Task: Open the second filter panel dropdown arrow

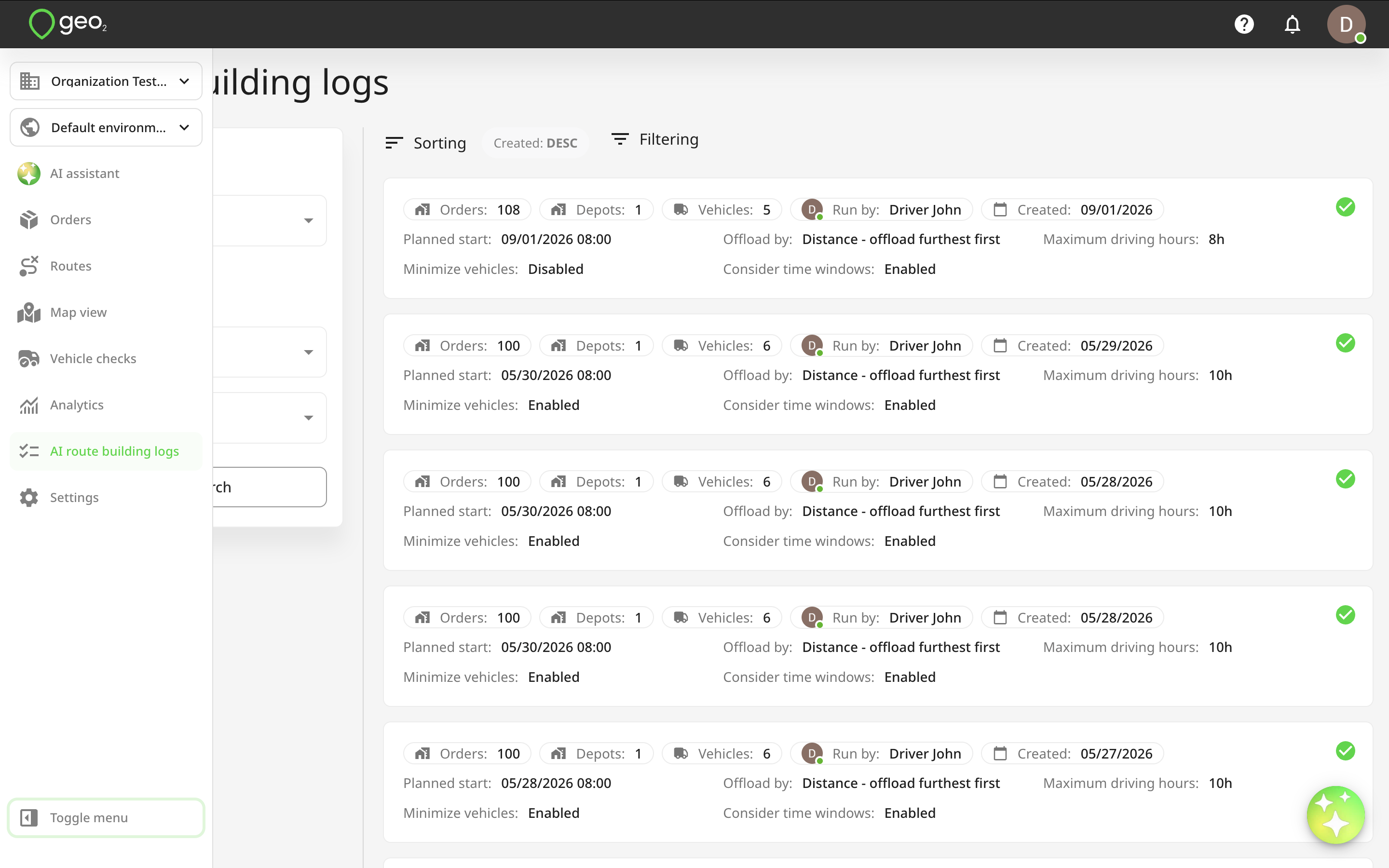Action: [x=308, y=353]
